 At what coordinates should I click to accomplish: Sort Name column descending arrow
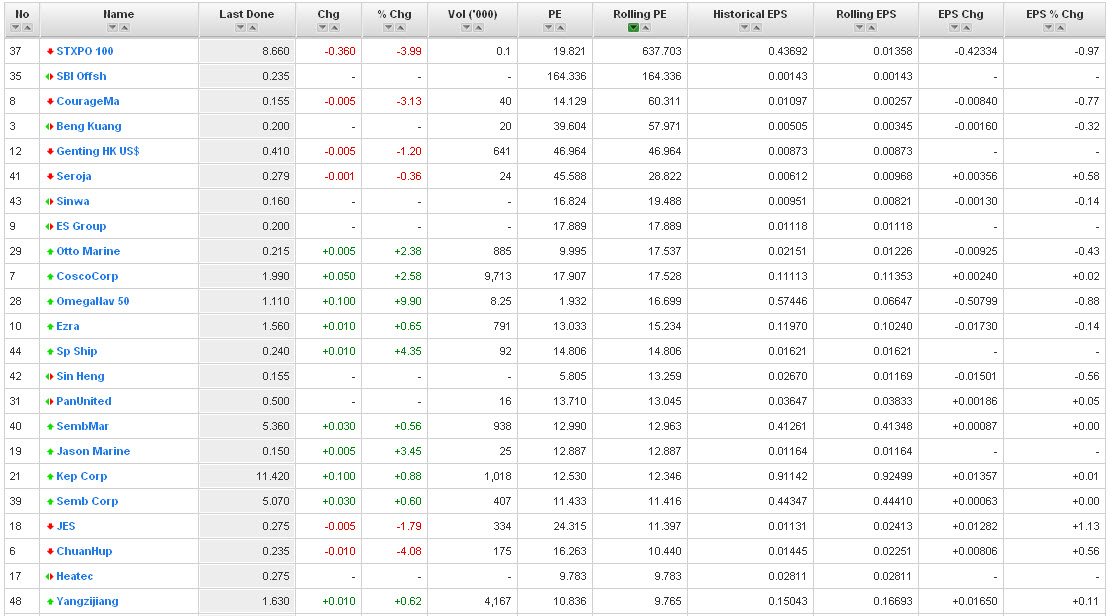[x=112, y=28]
